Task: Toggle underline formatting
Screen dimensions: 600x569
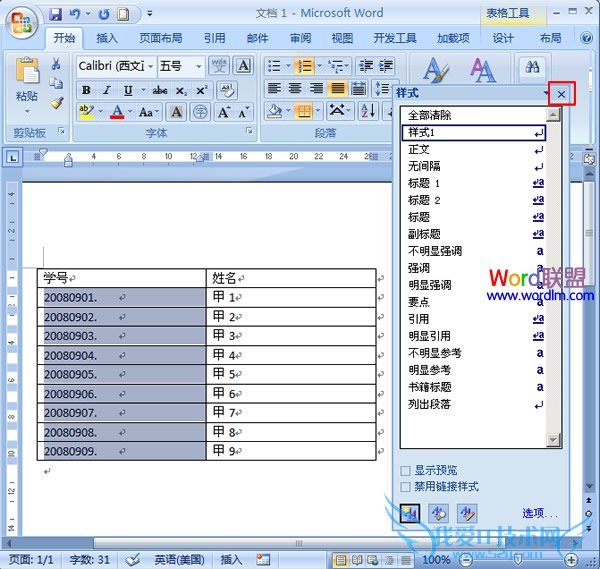Action: point(128,90)
